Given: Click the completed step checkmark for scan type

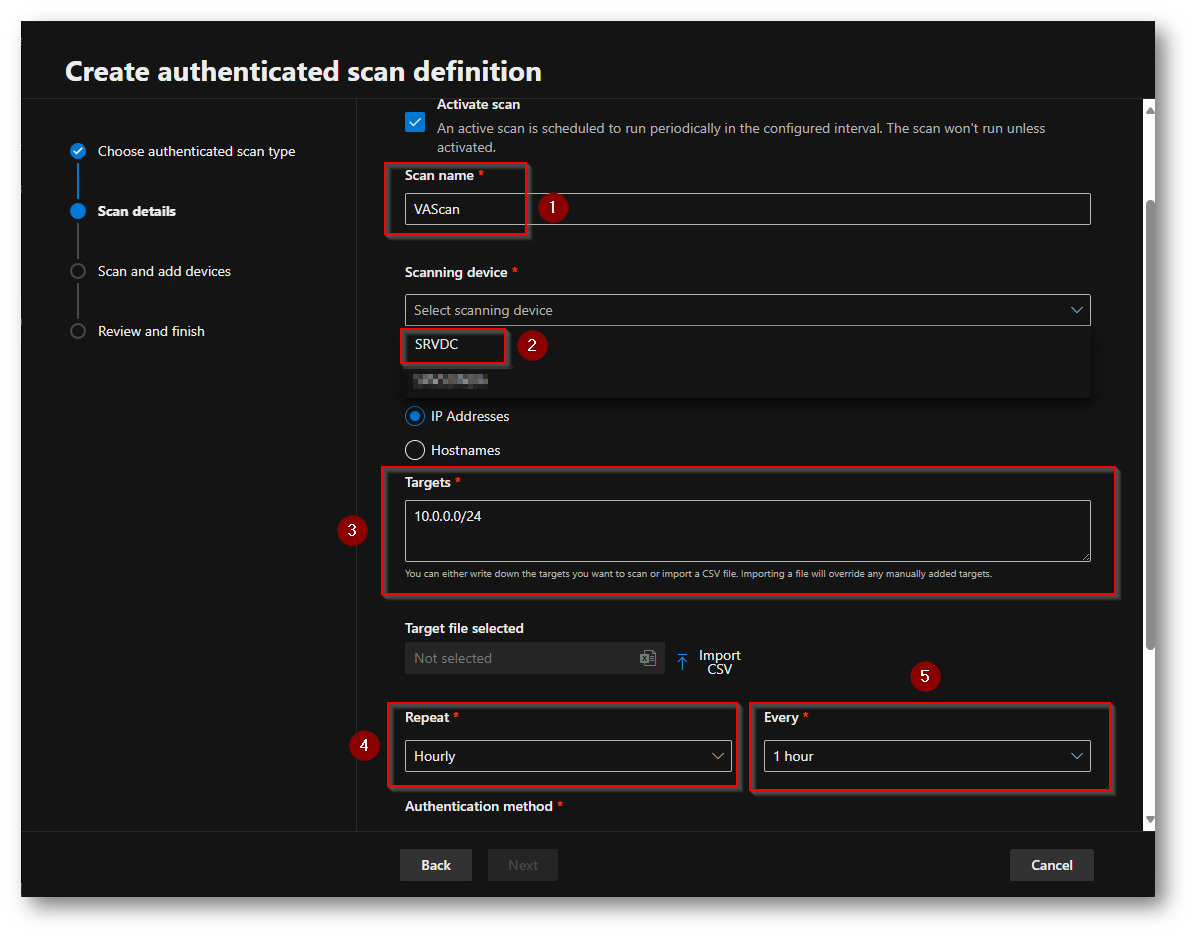Looking at the screenshot, I should [x=78, y=151].
